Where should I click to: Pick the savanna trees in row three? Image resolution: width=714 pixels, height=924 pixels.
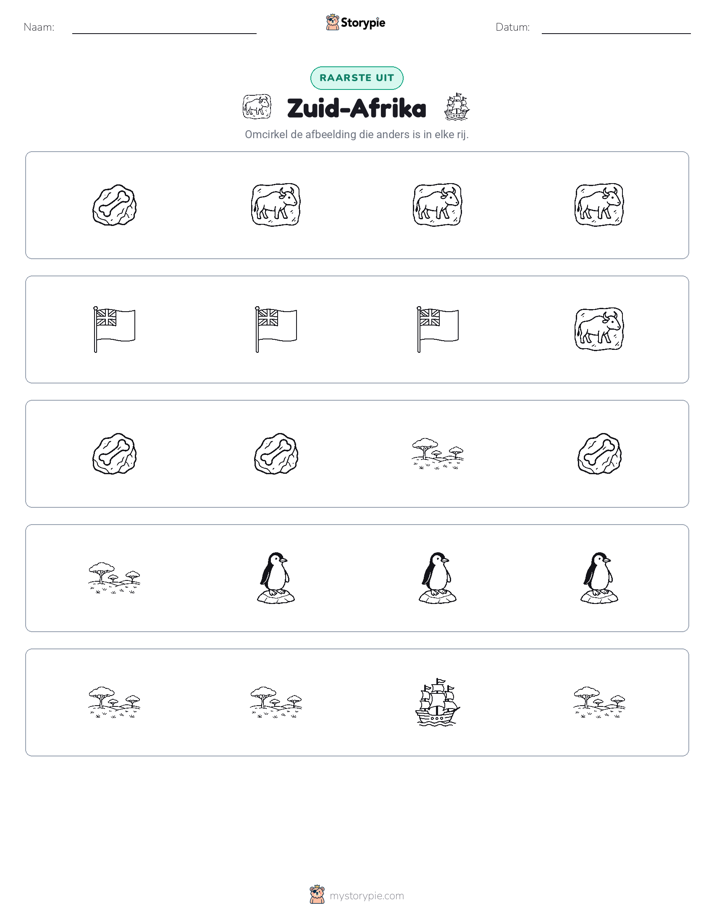click(x=437, y=453)
